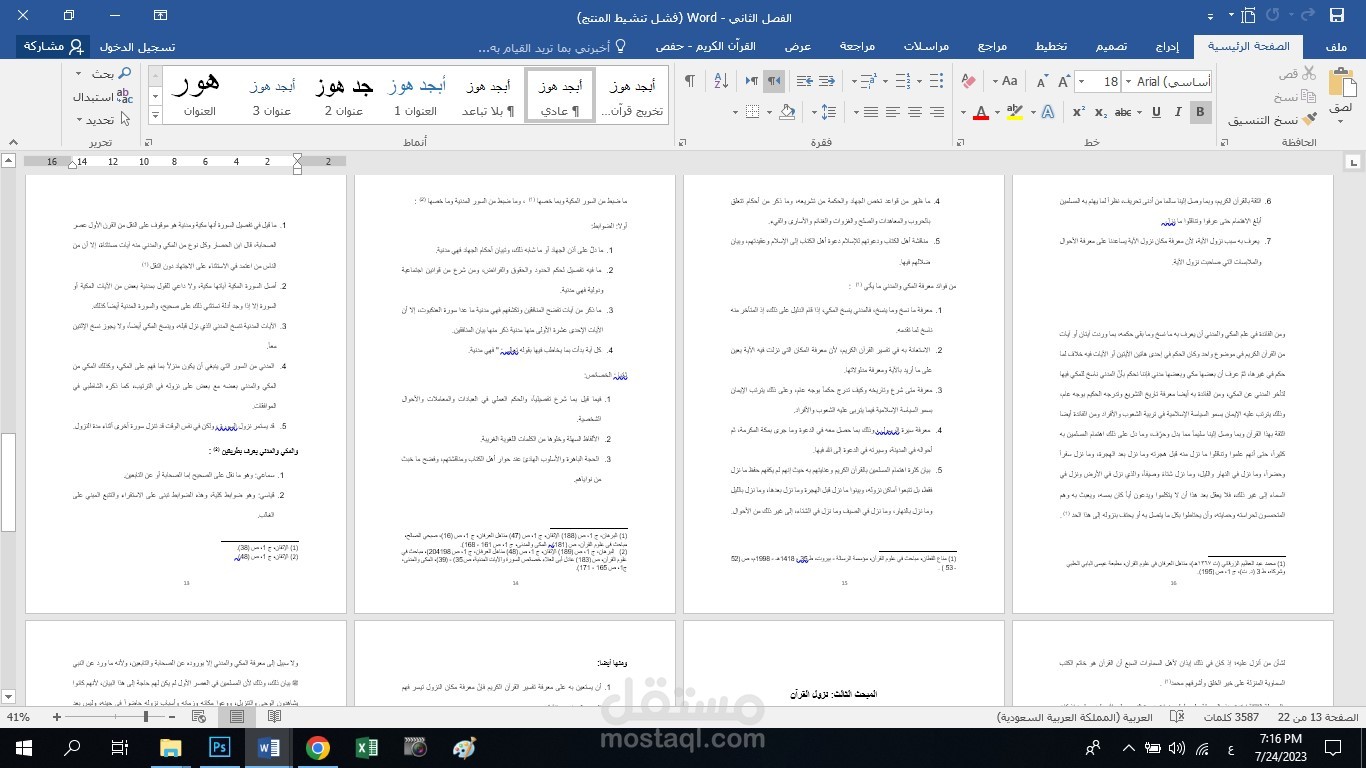Toggle Show/Hide paragraph marks (¶)

(690, 81)
